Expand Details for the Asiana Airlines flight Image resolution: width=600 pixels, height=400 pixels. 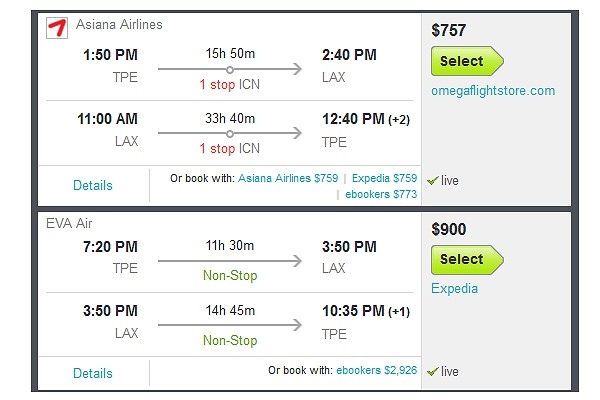pyautogui.click(x=92, y=185)
